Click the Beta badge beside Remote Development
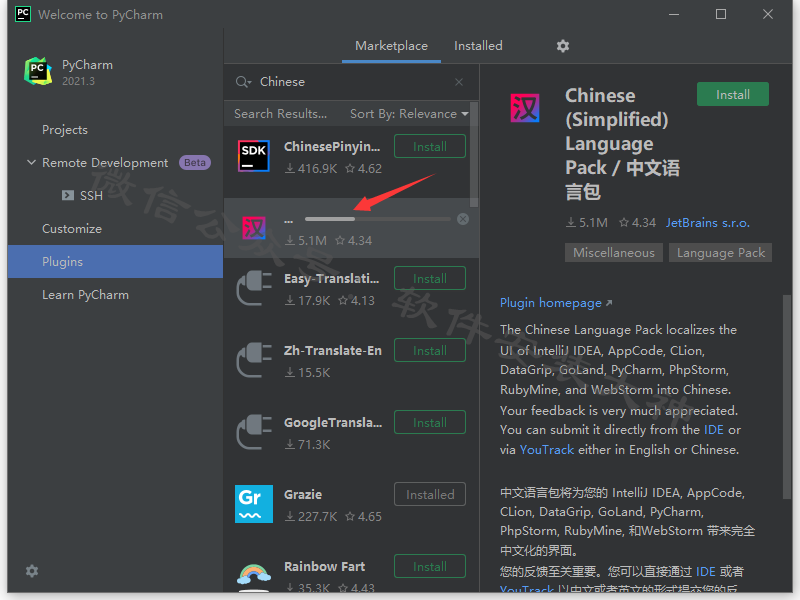This screenshot has width=800, height=600. pos(195,162)
